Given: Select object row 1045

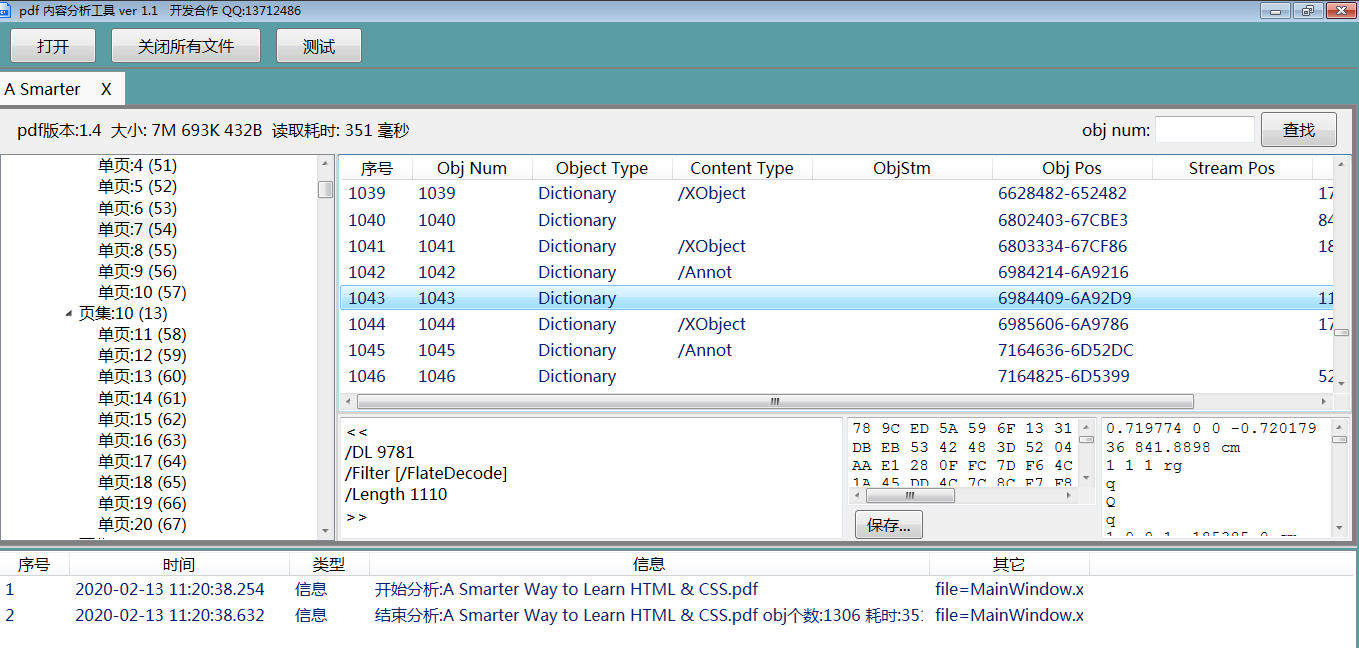Looking at the screenshot, I should click(x=836, y=350).
